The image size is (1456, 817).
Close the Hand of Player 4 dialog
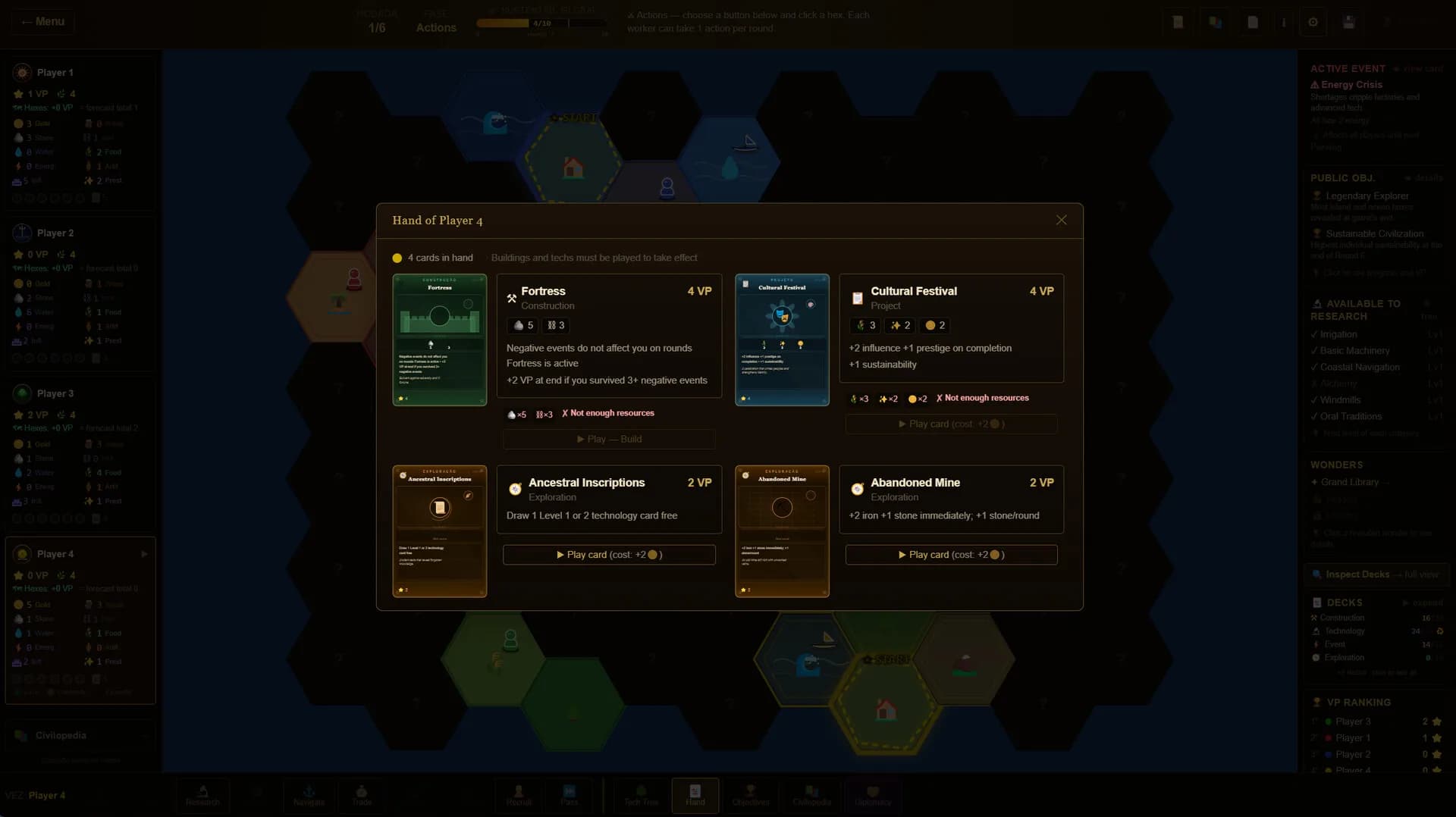pos(1061,220)
